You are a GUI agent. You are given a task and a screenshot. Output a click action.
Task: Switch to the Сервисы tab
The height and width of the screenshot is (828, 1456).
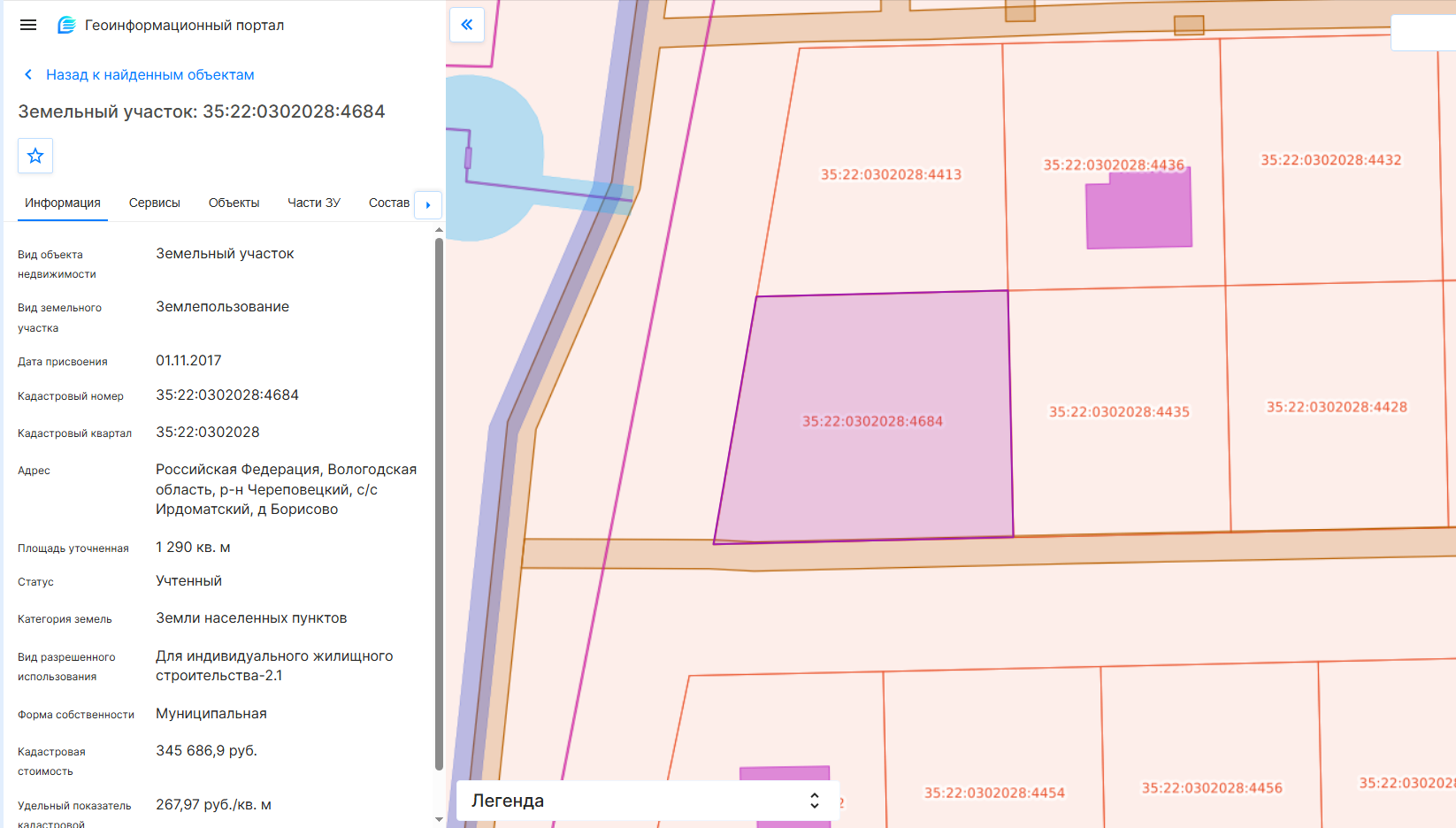(x=155, y=203)
